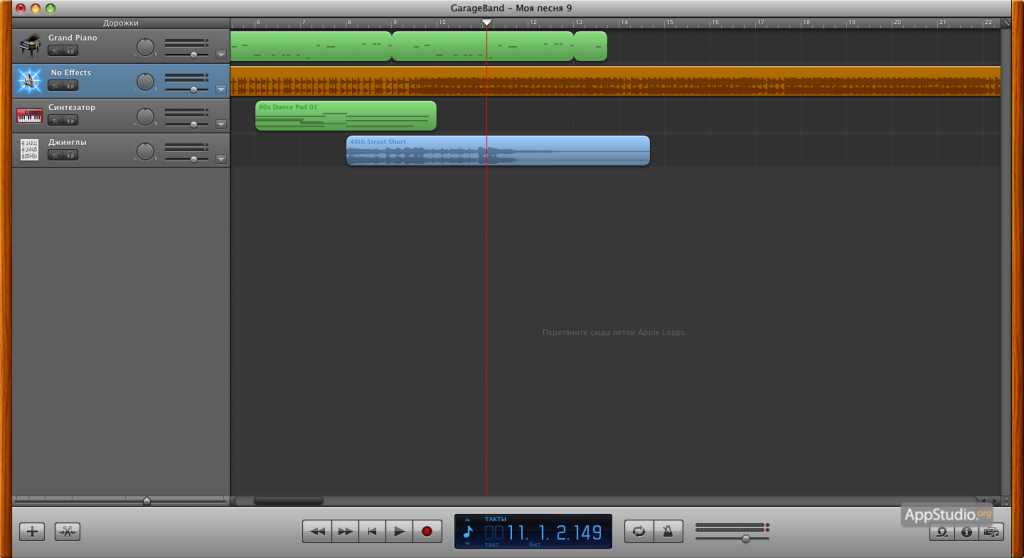Select the orange No Effects audio region

(615, 81)
